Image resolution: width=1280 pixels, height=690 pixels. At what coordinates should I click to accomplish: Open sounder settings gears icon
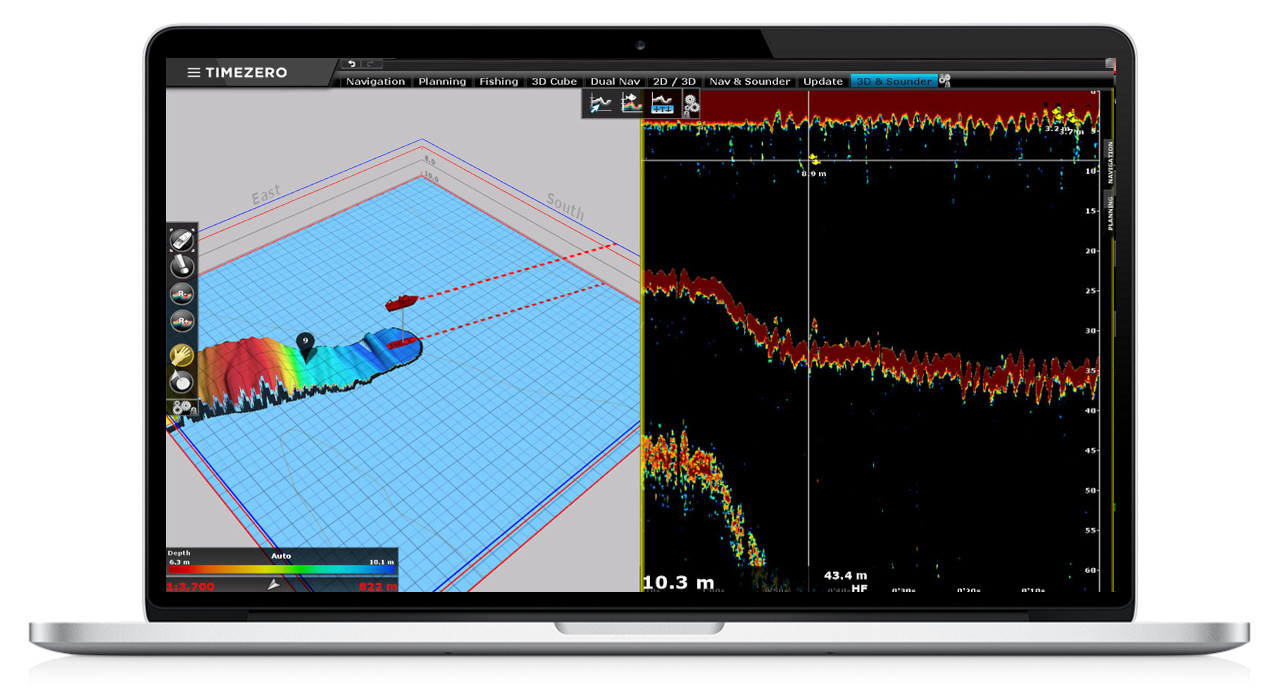pos(690,104)
